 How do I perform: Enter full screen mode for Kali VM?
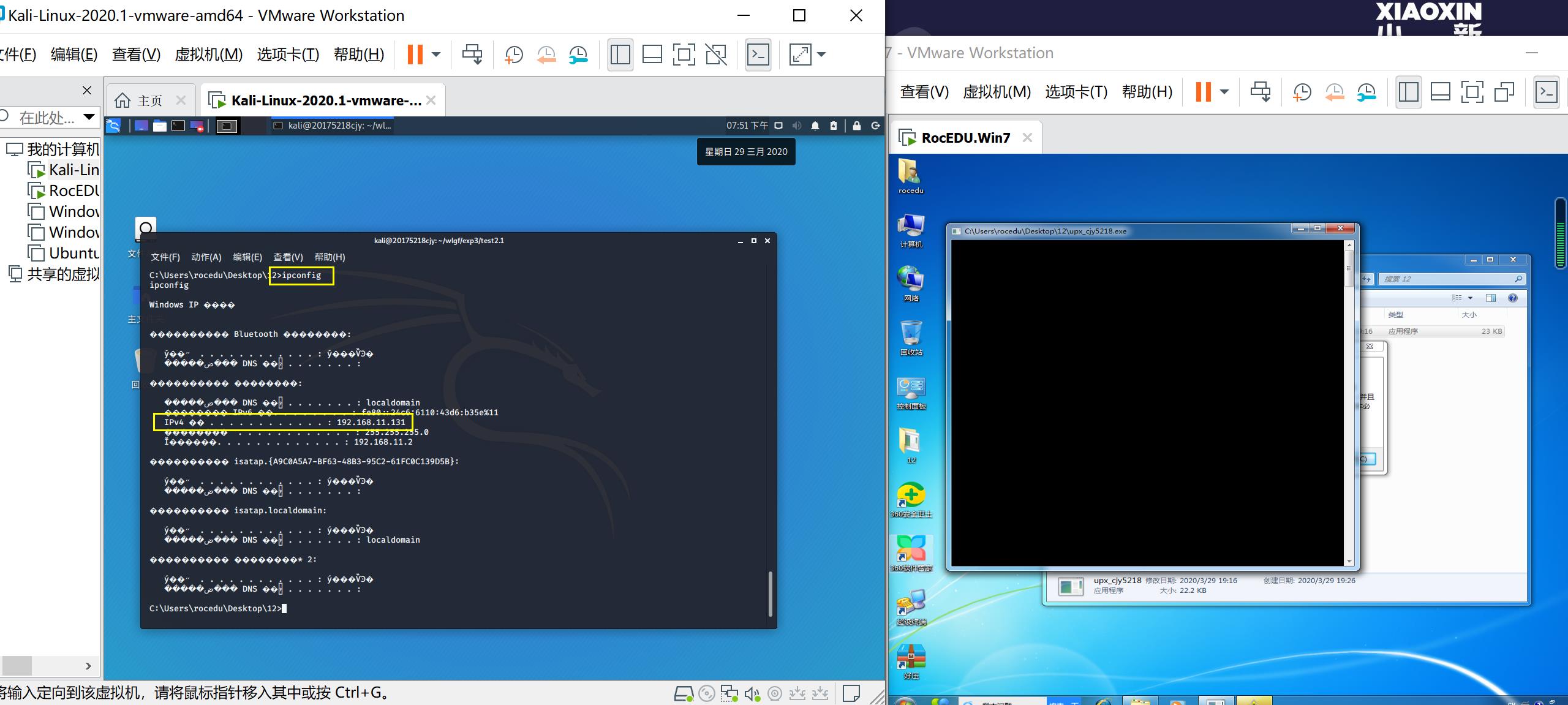(x=684, y=55)
